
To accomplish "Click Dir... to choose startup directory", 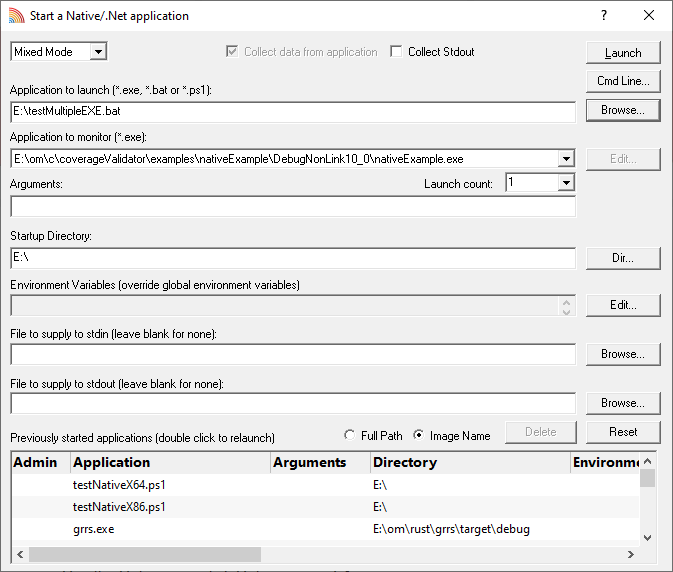I will coord(623,258).
